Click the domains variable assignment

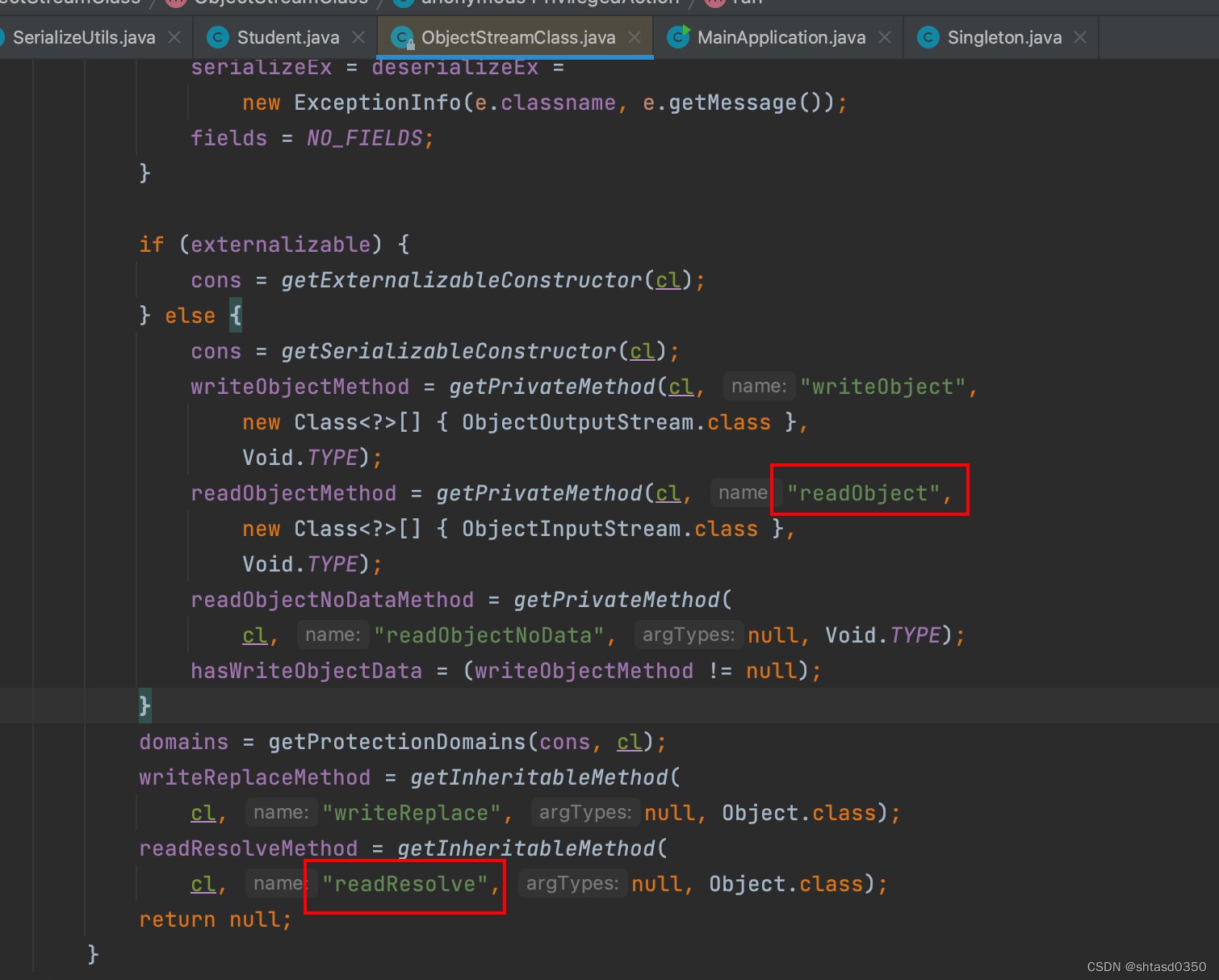(x=183, y=742)
